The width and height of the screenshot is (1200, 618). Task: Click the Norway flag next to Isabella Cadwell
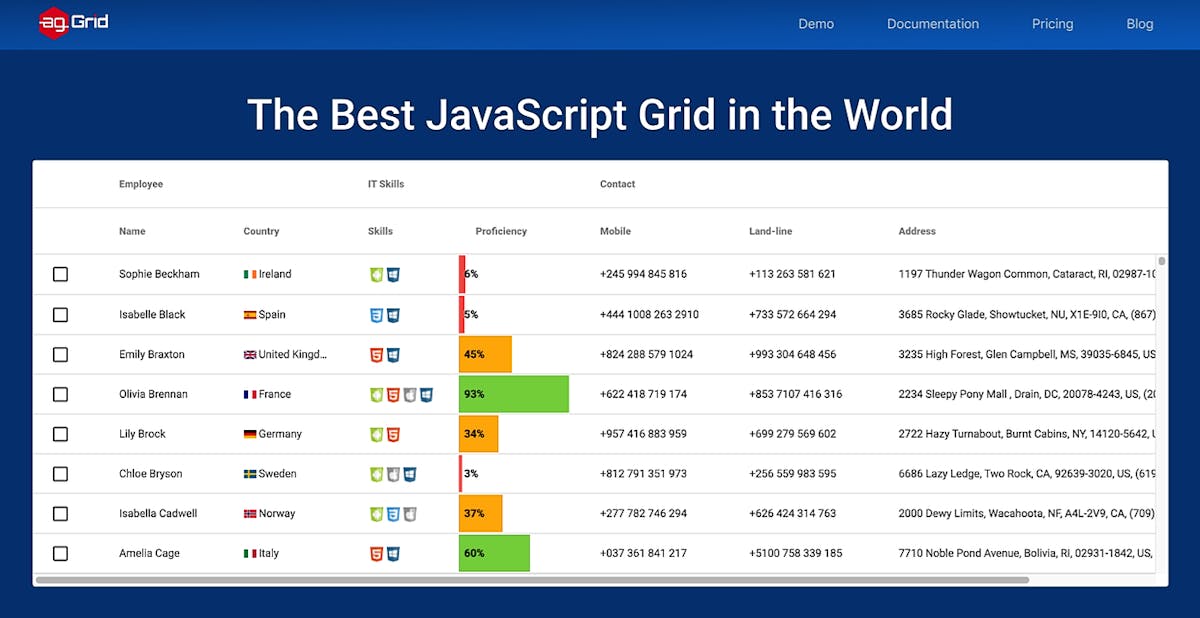click(x=248, y=513)
